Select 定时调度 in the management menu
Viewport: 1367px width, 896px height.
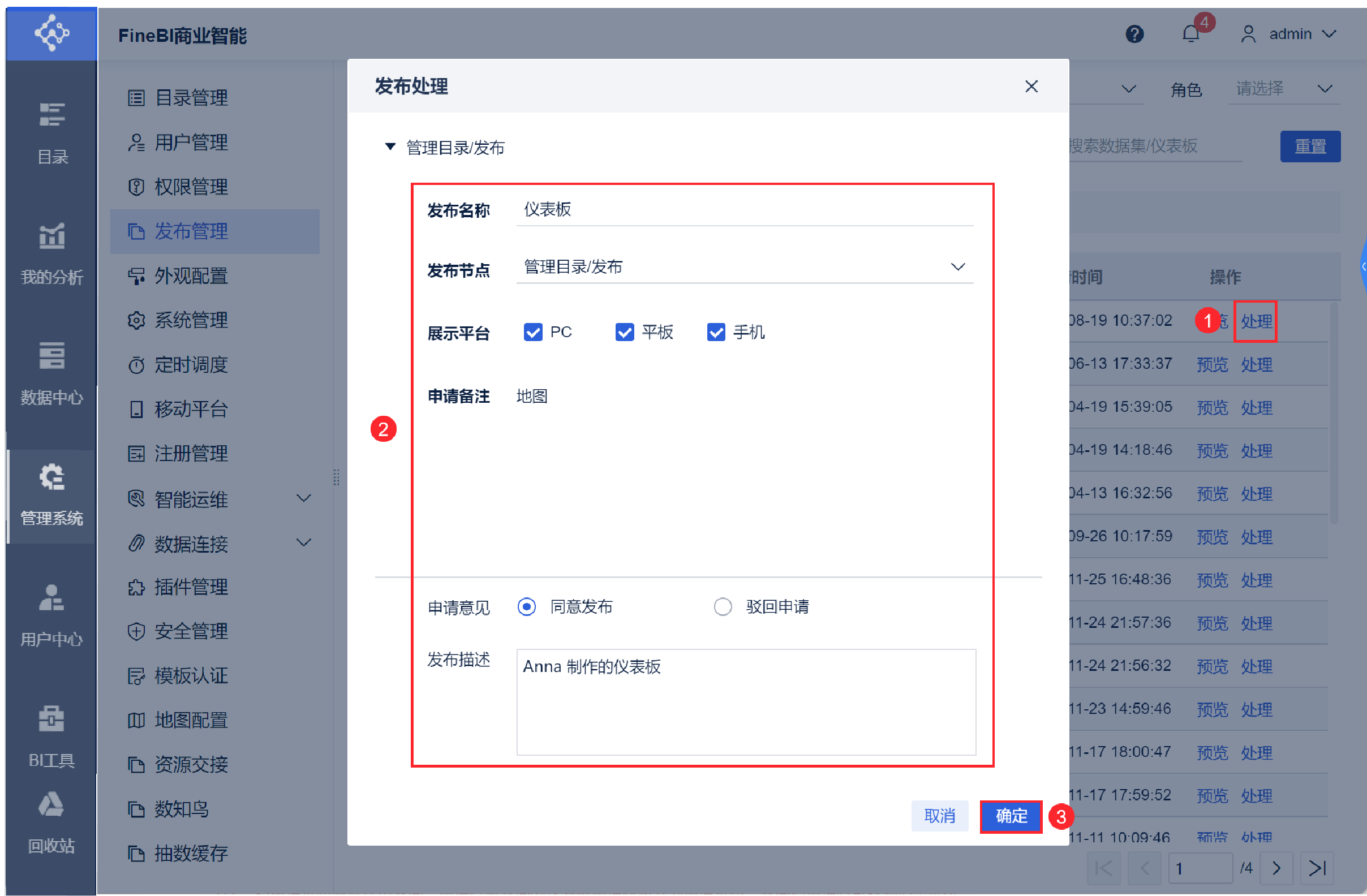(191, 365)
